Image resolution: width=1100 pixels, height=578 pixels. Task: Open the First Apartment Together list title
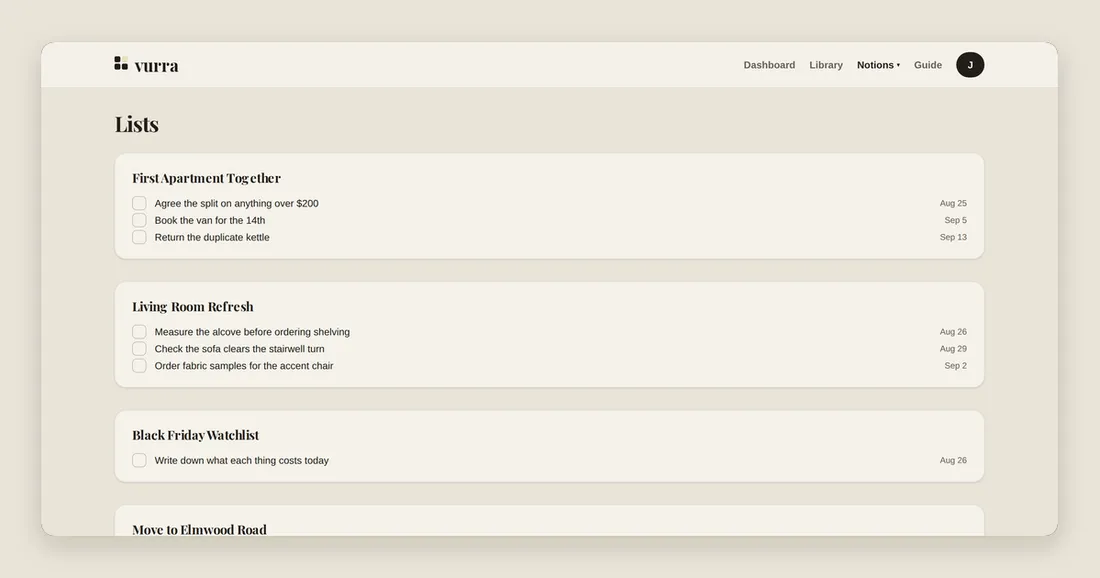(x=206, y=178)
